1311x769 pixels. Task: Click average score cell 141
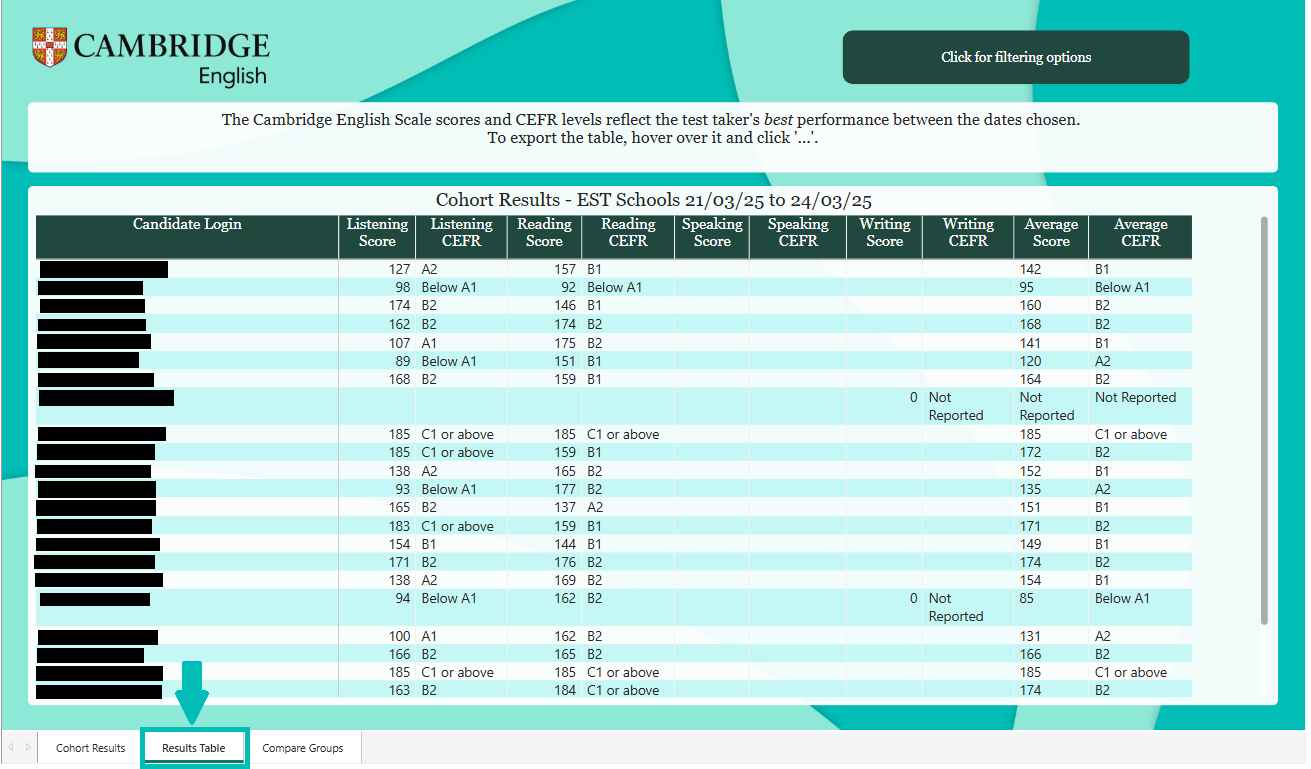pyautogui.click(x=1030, y=342)
